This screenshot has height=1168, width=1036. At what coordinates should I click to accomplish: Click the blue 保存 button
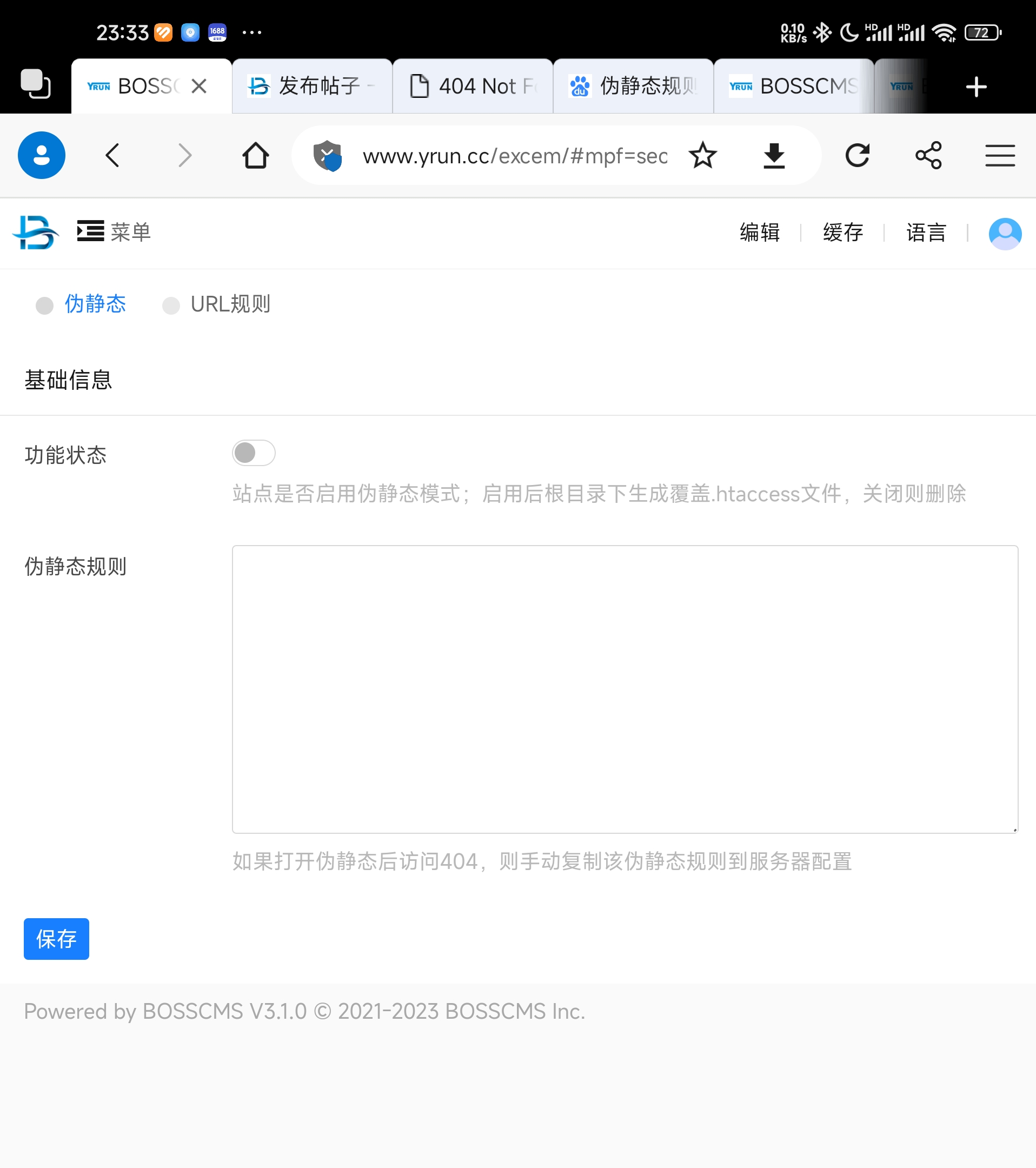pos(56,938)
